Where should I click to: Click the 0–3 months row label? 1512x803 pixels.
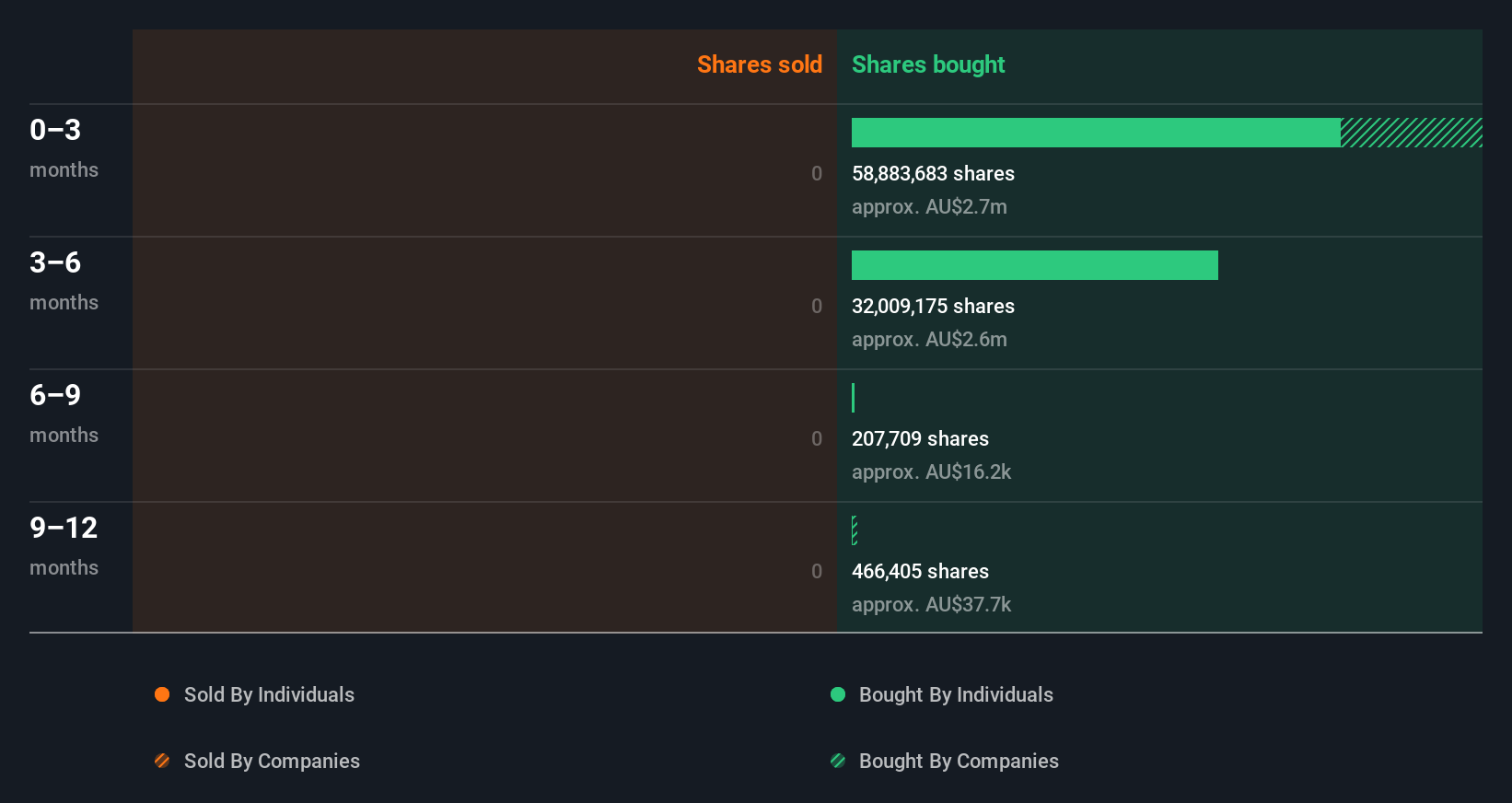[64, 147]
